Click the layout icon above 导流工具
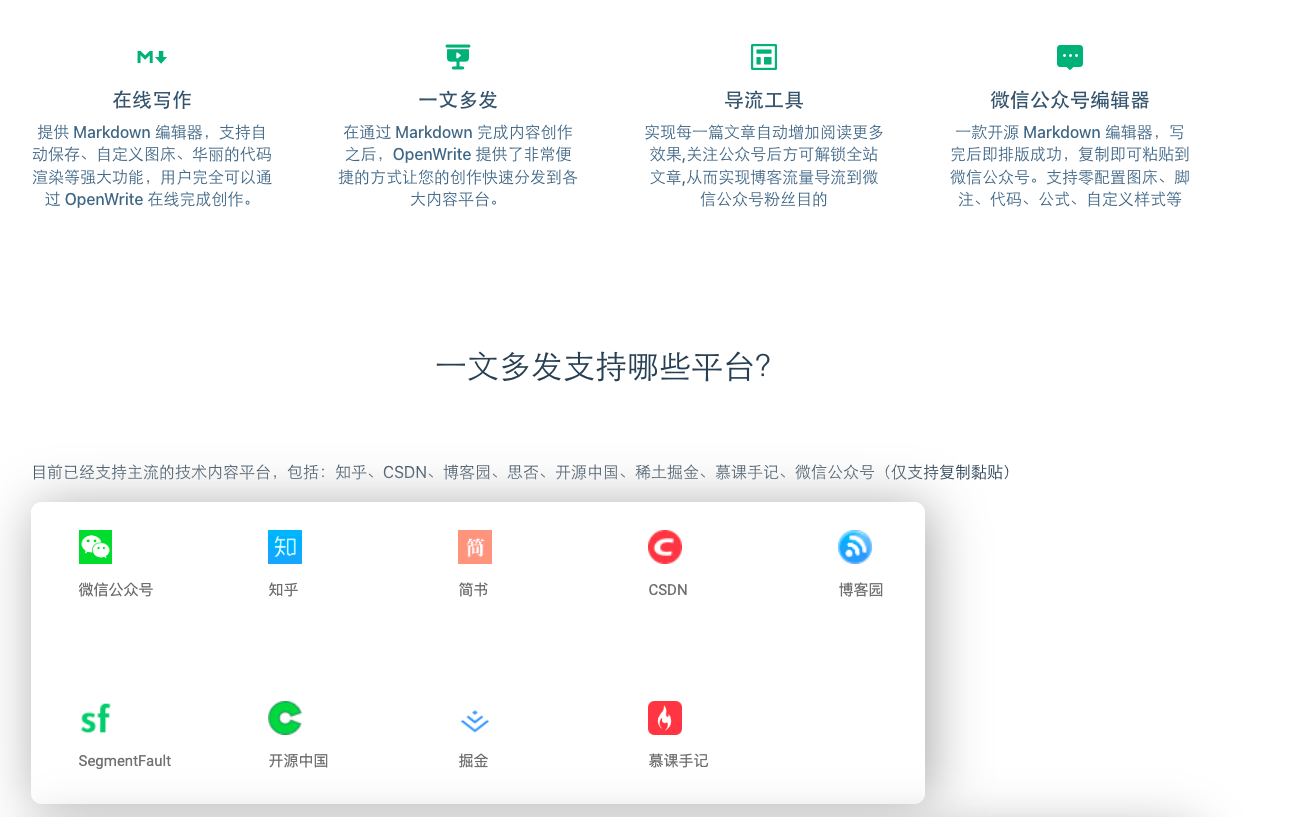This screenshot has height=817, width=1290. point(764,57)
